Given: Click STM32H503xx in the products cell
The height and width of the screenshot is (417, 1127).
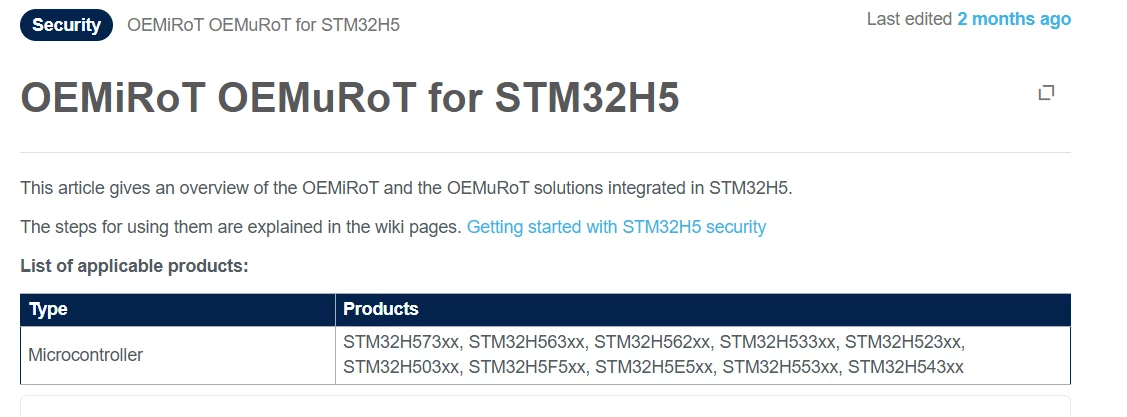Looking at the screenshot, I should (x=400, y=367).
